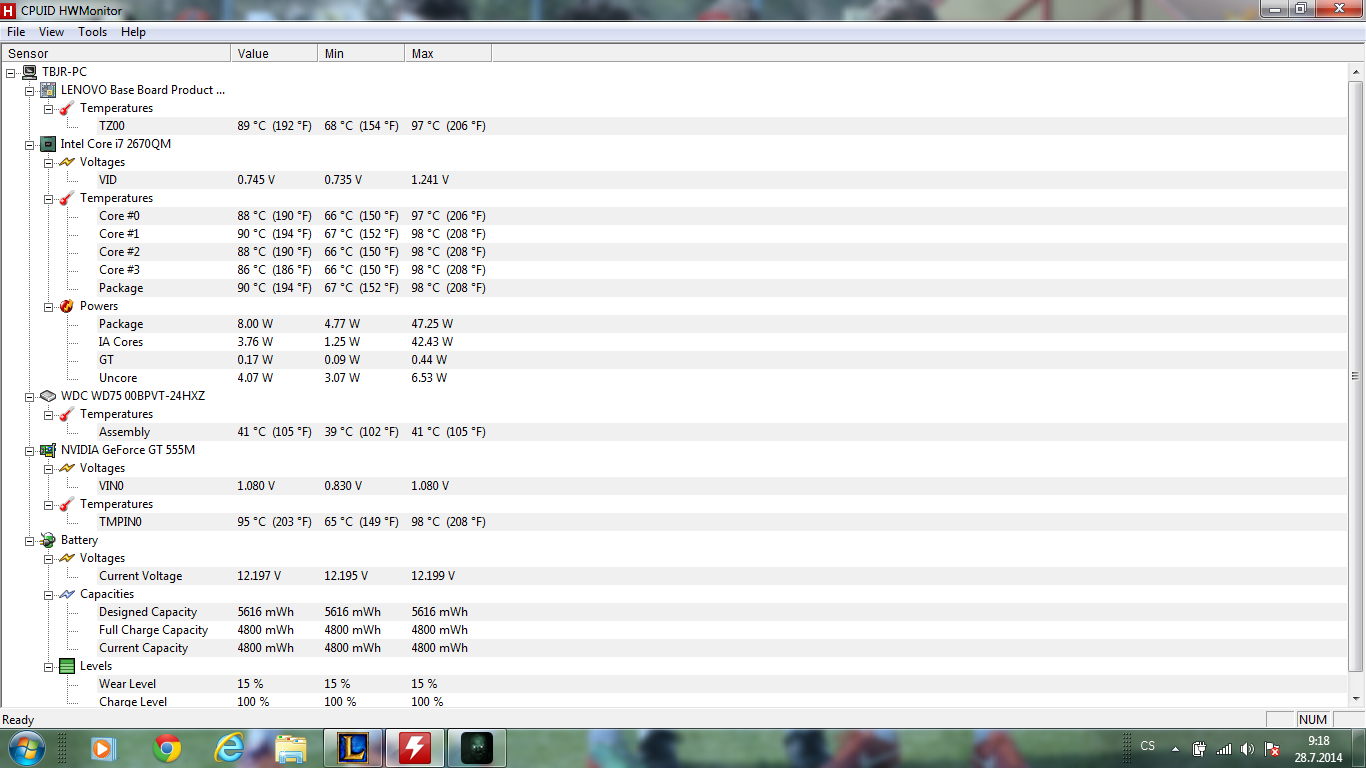Click the Powers flame icon

coord(67,306)
